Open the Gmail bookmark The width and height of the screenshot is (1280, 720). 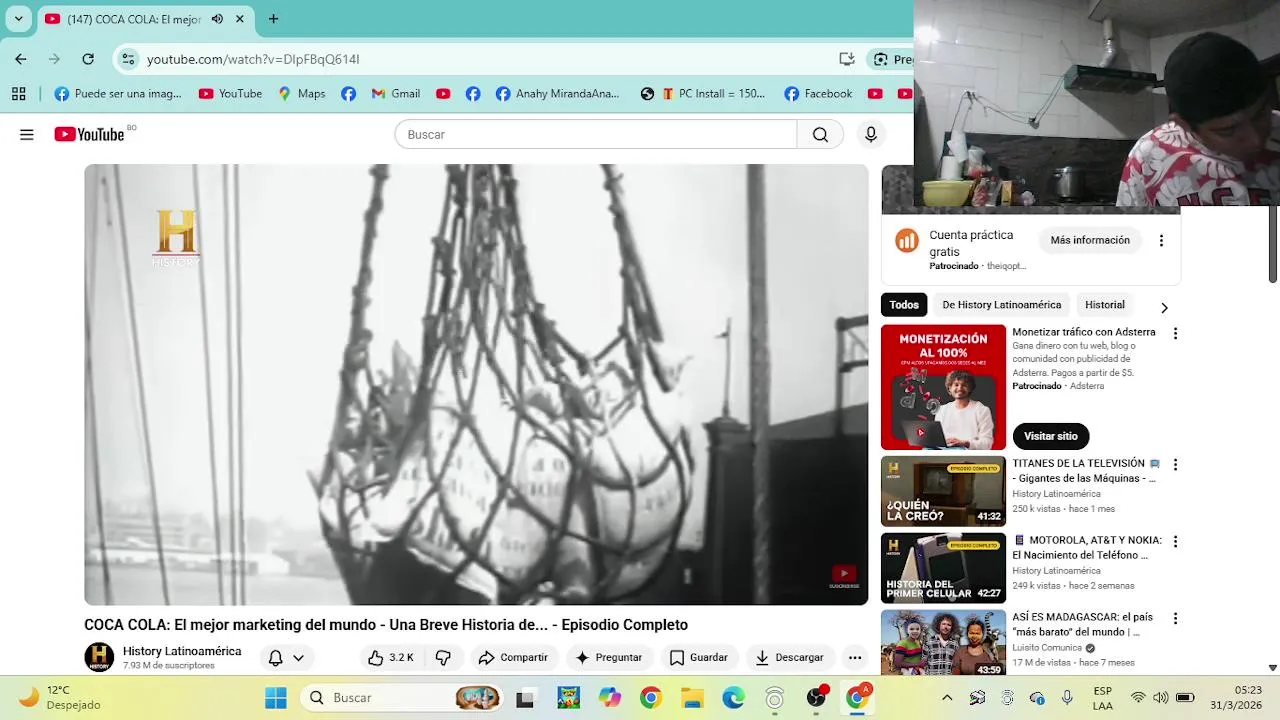[395, 94]
